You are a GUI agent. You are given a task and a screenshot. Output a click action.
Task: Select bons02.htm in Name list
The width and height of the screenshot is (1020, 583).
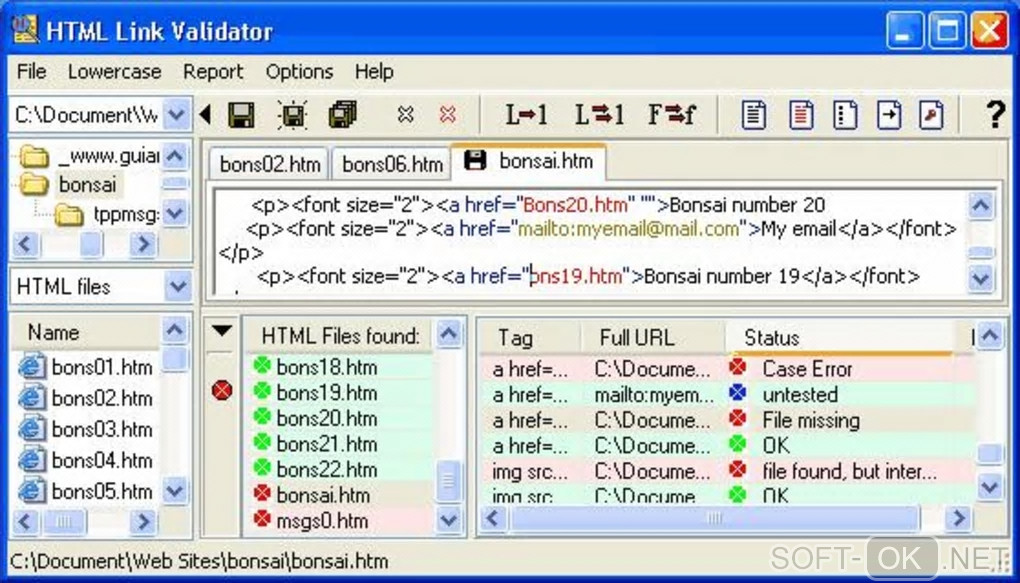85,398
